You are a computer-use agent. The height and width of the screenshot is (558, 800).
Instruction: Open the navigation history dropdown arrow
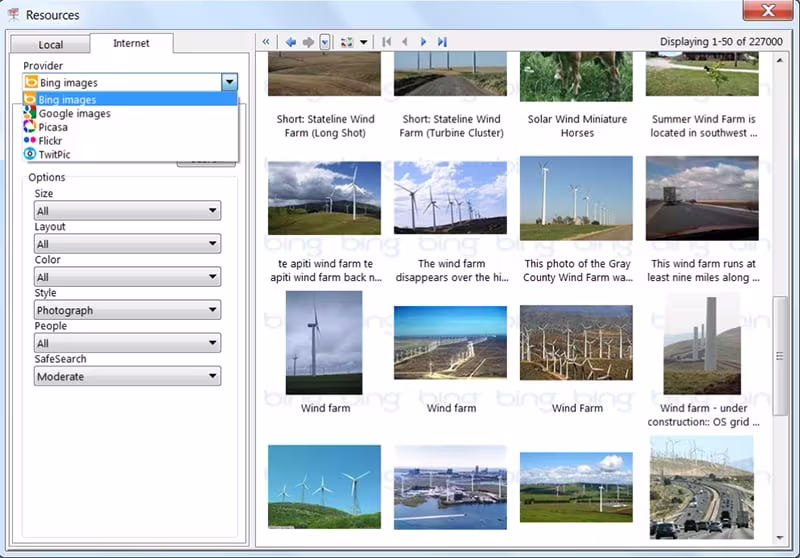coord(325,42)
